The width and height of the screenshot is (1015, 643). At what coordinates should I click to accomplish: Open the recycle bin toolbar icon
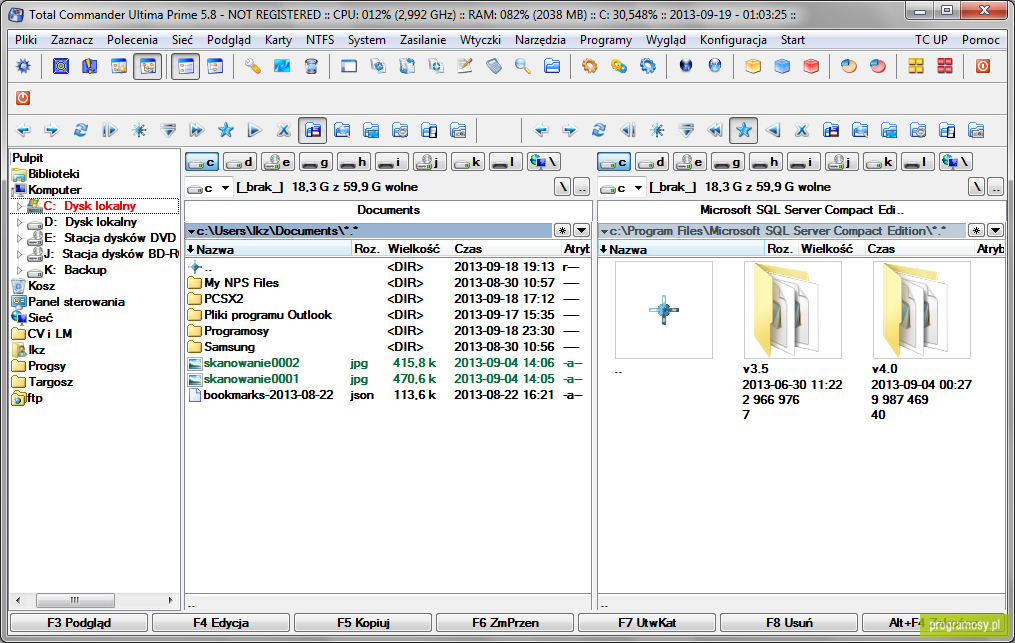coord(311,66)
